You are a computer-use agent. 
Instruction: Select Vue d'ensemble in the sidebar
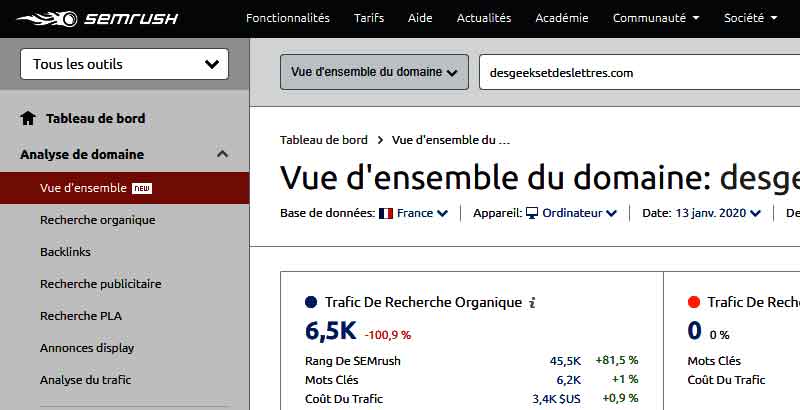[124, 188]
